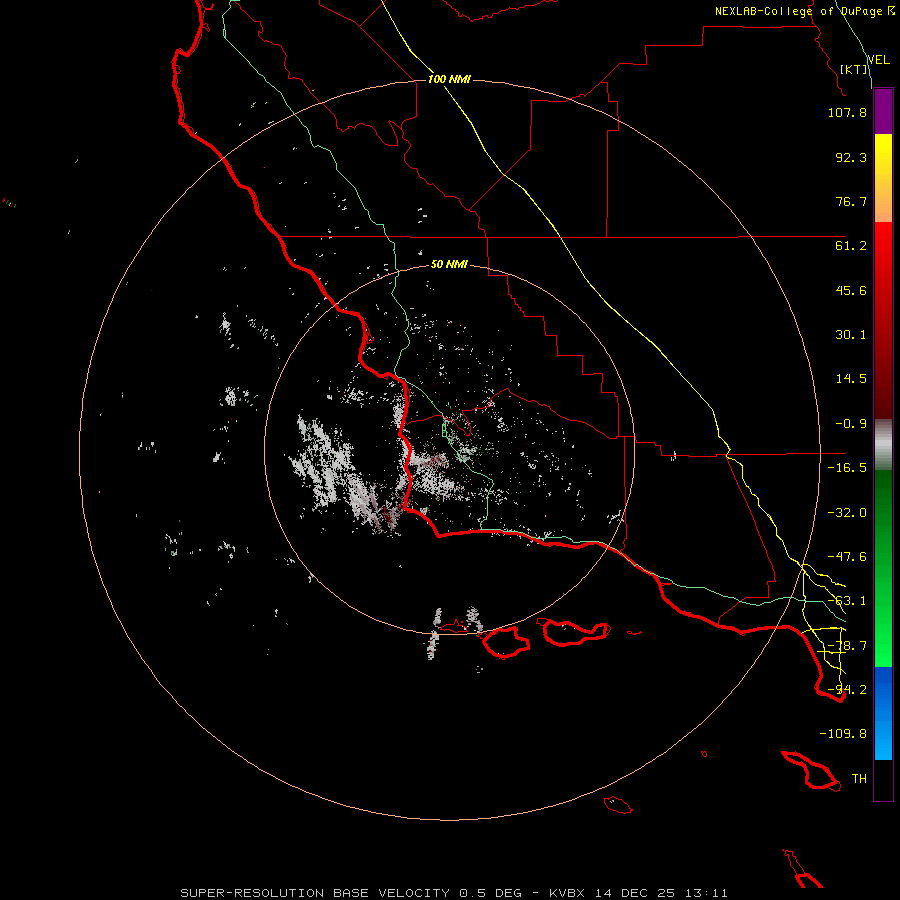Screen dimensions: 900x900
Task: Click the purple segment of the color bar
Action: tap(883, 112)
